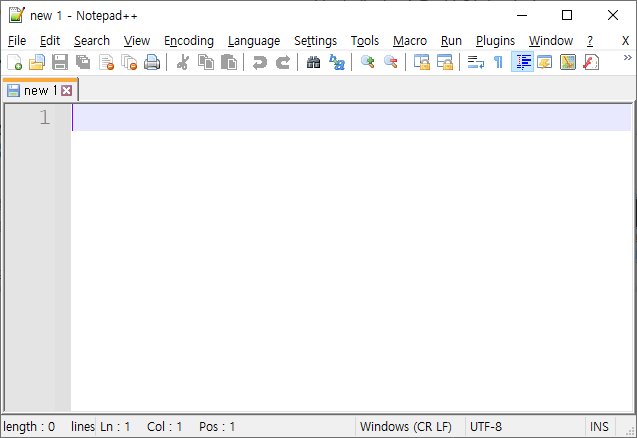Open the Language menu
This screenshot has width=637, height=438.
click(254, 41)
